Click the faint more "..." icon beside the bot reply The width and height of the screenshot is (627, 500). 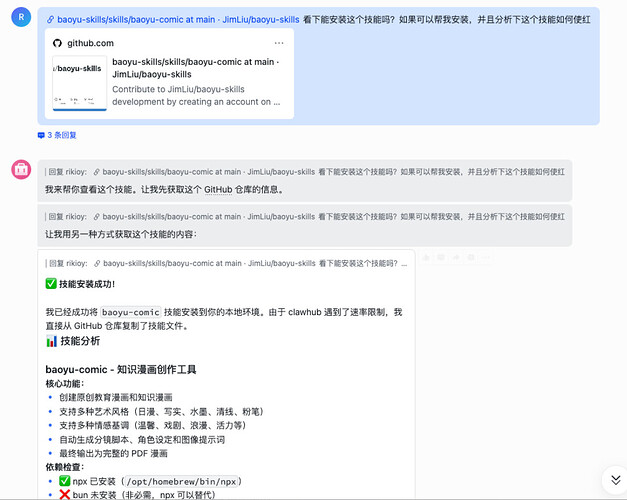coord(486,258)
